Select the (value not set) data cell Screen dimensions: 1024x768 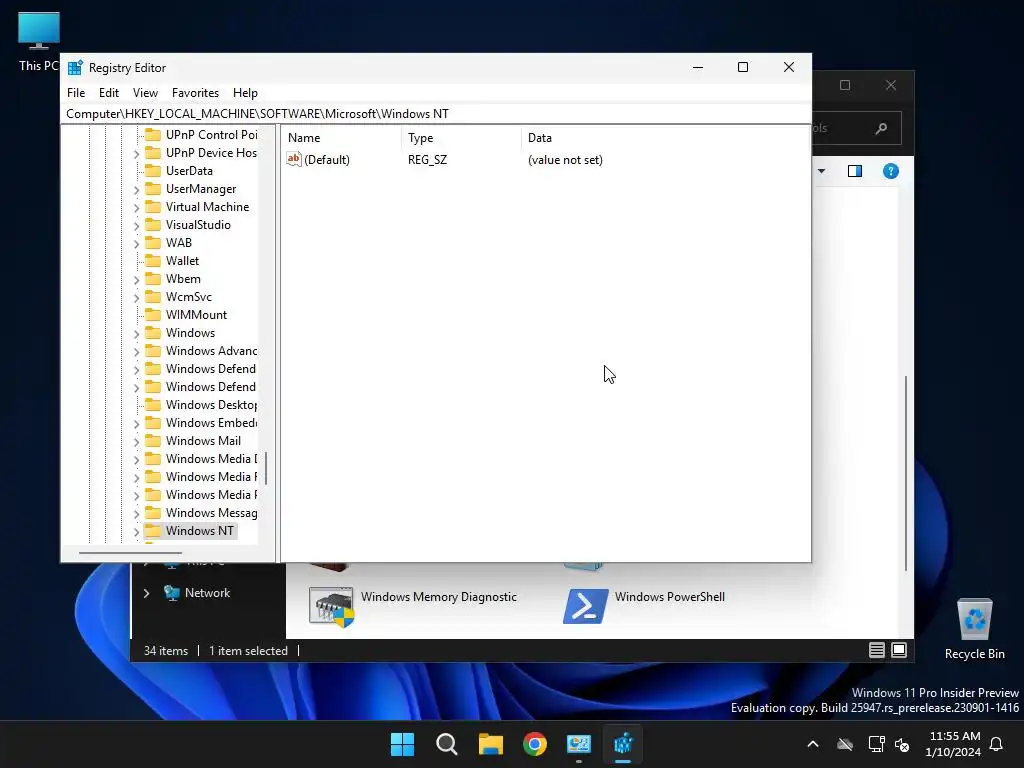click(x=565, y=159)
